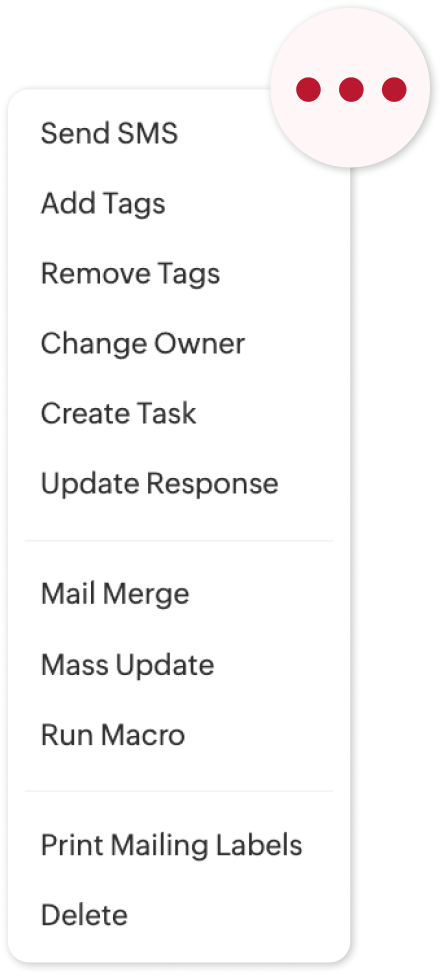Click the left red dot of the ellipsis

point(308,90)
